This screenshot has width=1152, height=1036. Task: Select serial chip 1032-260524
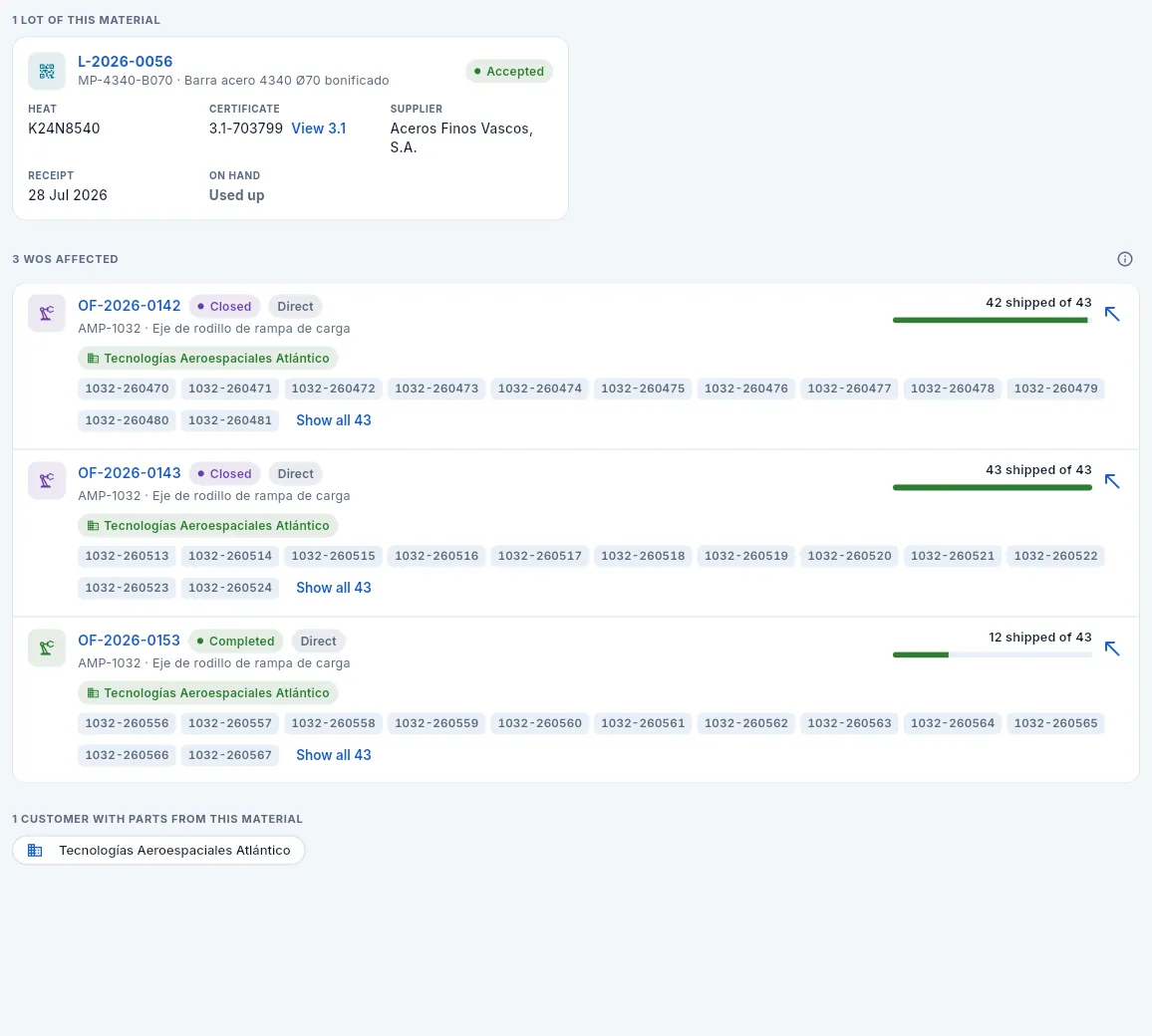230,588
